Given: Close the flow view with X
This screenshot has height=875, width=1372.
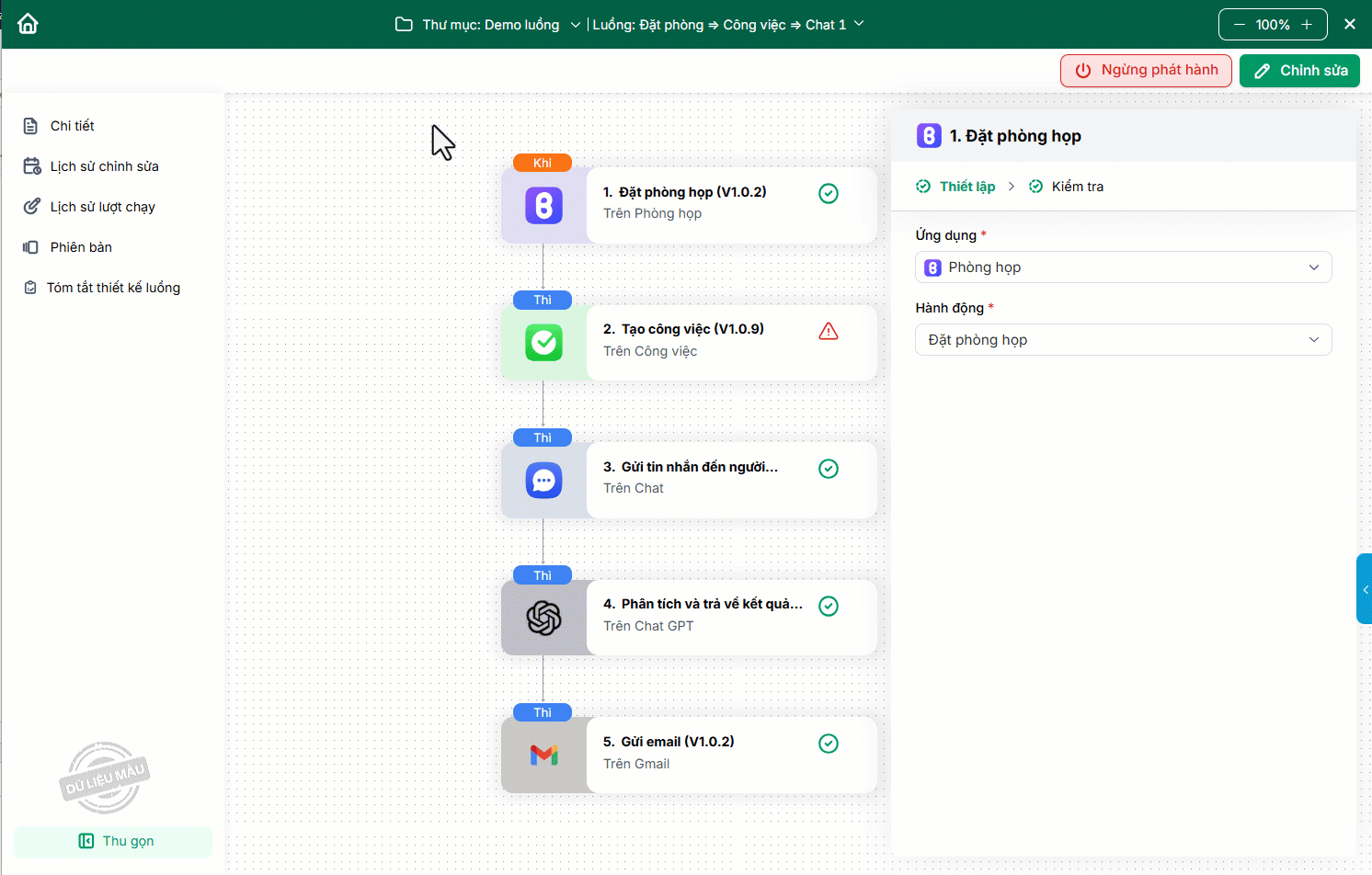Looking at the screenshot, I should click(1350, 24).
